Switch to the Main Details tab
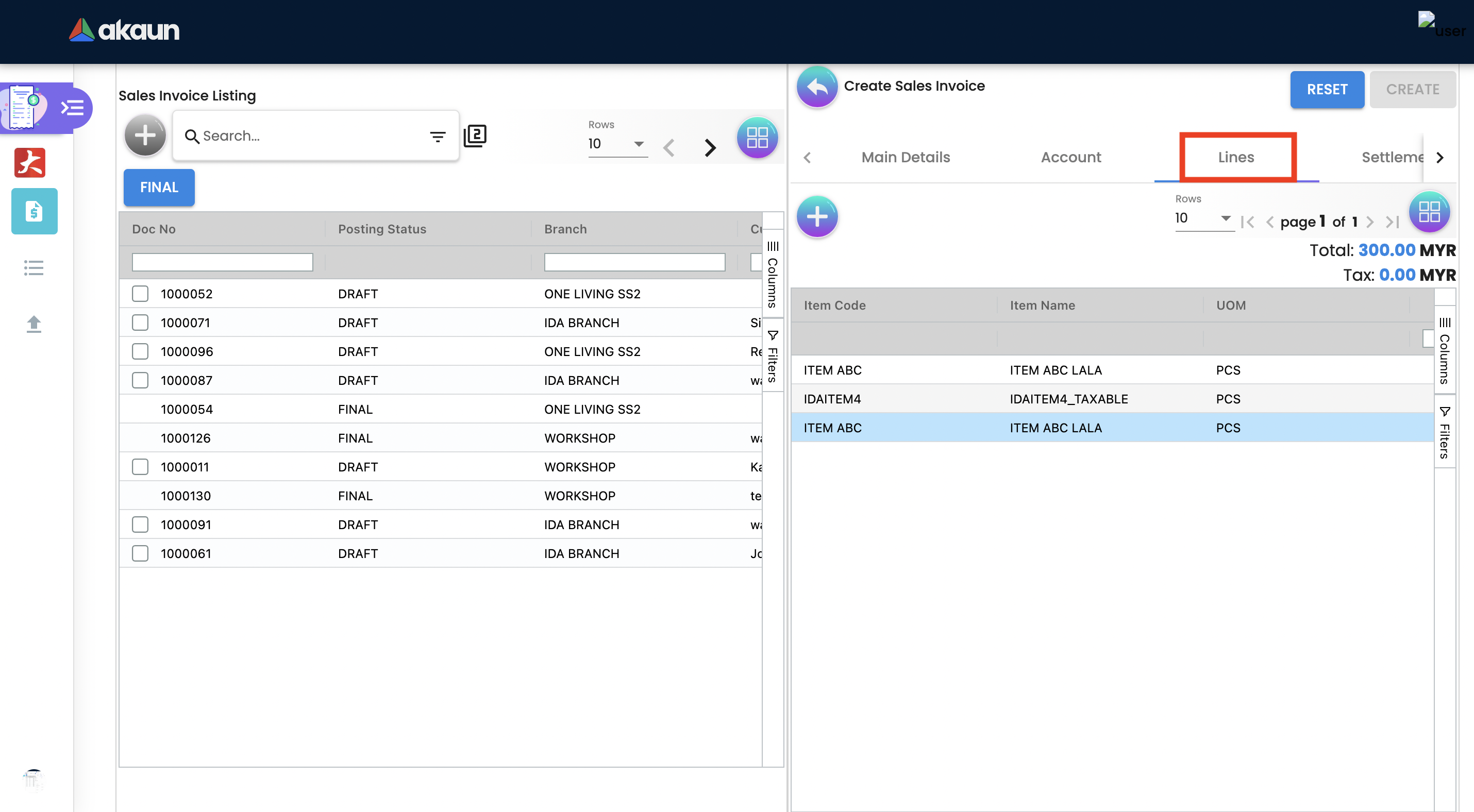1474x812 pixels. 905,157
